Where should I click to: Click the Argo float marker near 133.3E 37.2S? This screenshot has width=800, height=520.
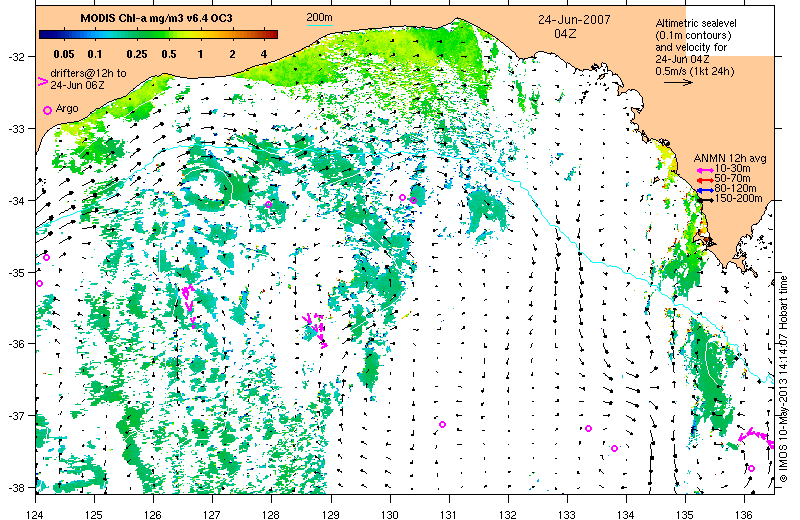(x=588, y=429)
